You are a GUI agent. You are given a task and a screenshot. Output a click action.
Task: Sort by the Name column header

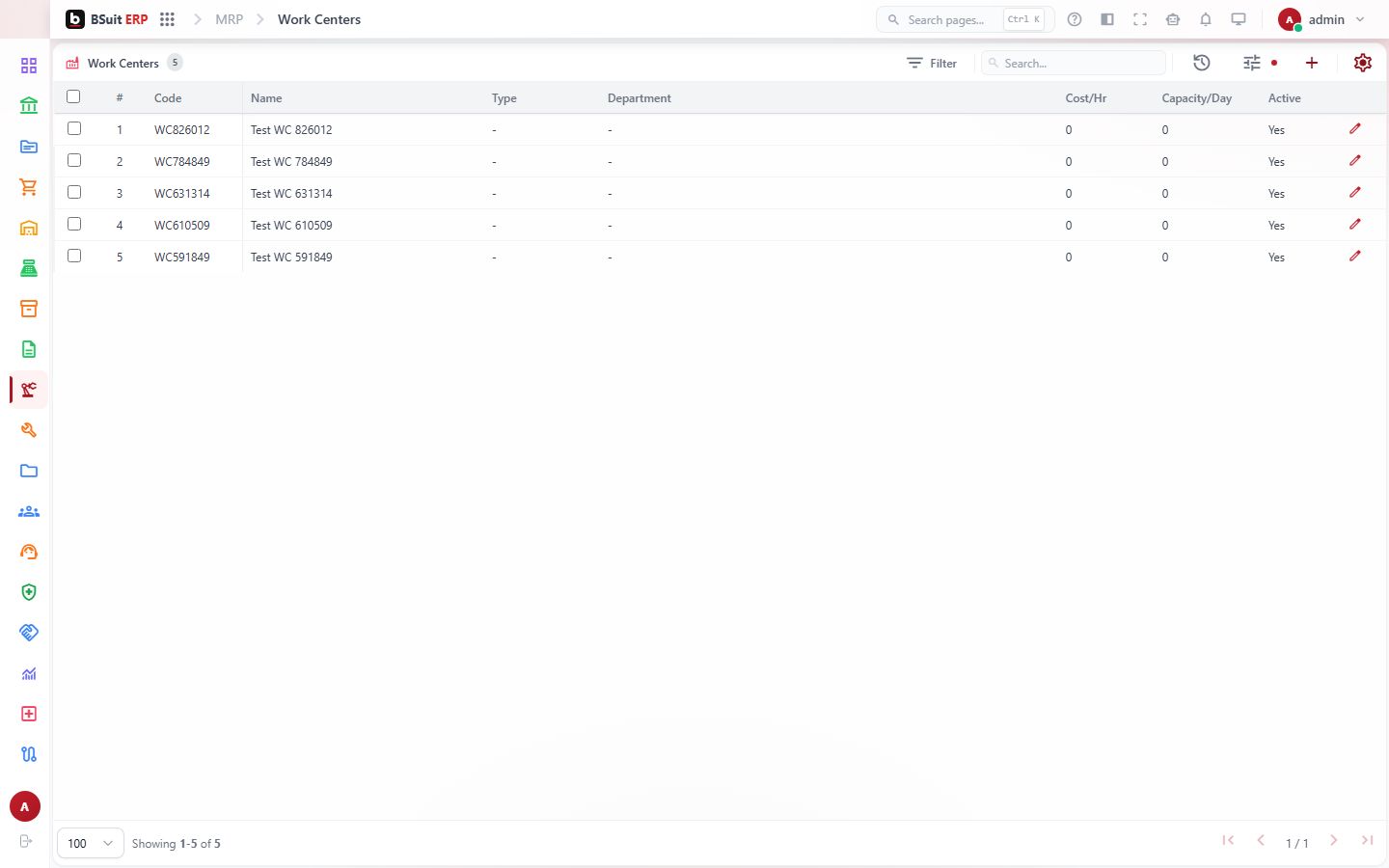coord(266,98)
